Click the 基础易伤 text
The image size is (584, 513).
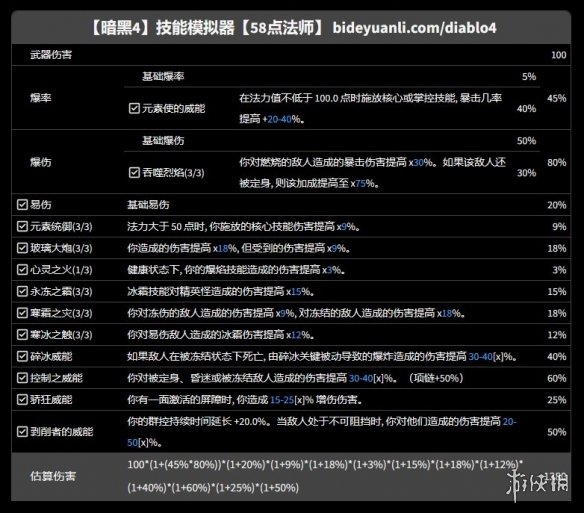(x=148, y=205)
